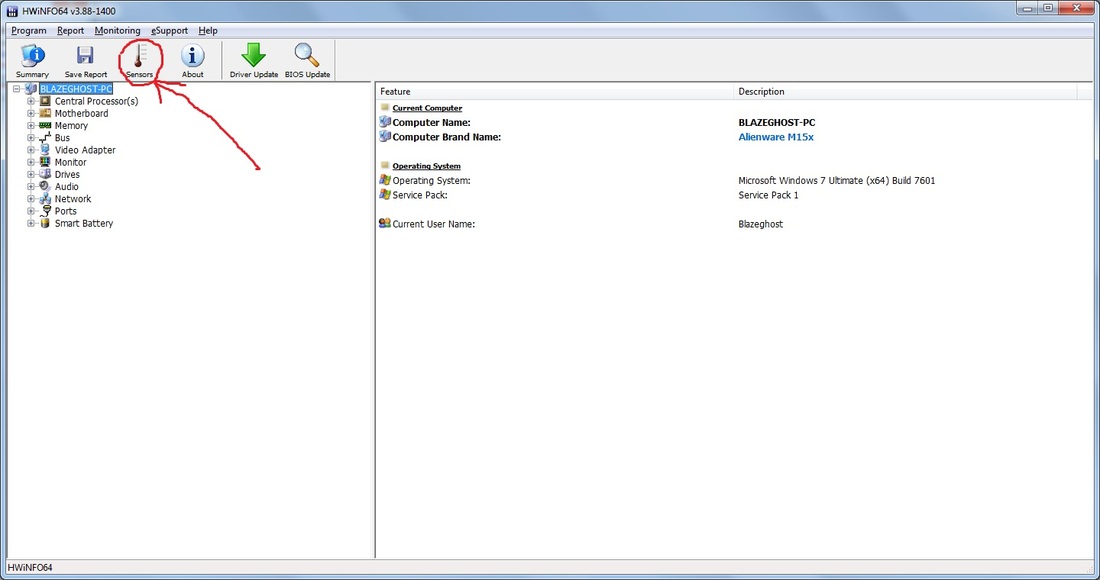
Task: Open the About info icon
Action: [x=192, y=55]
